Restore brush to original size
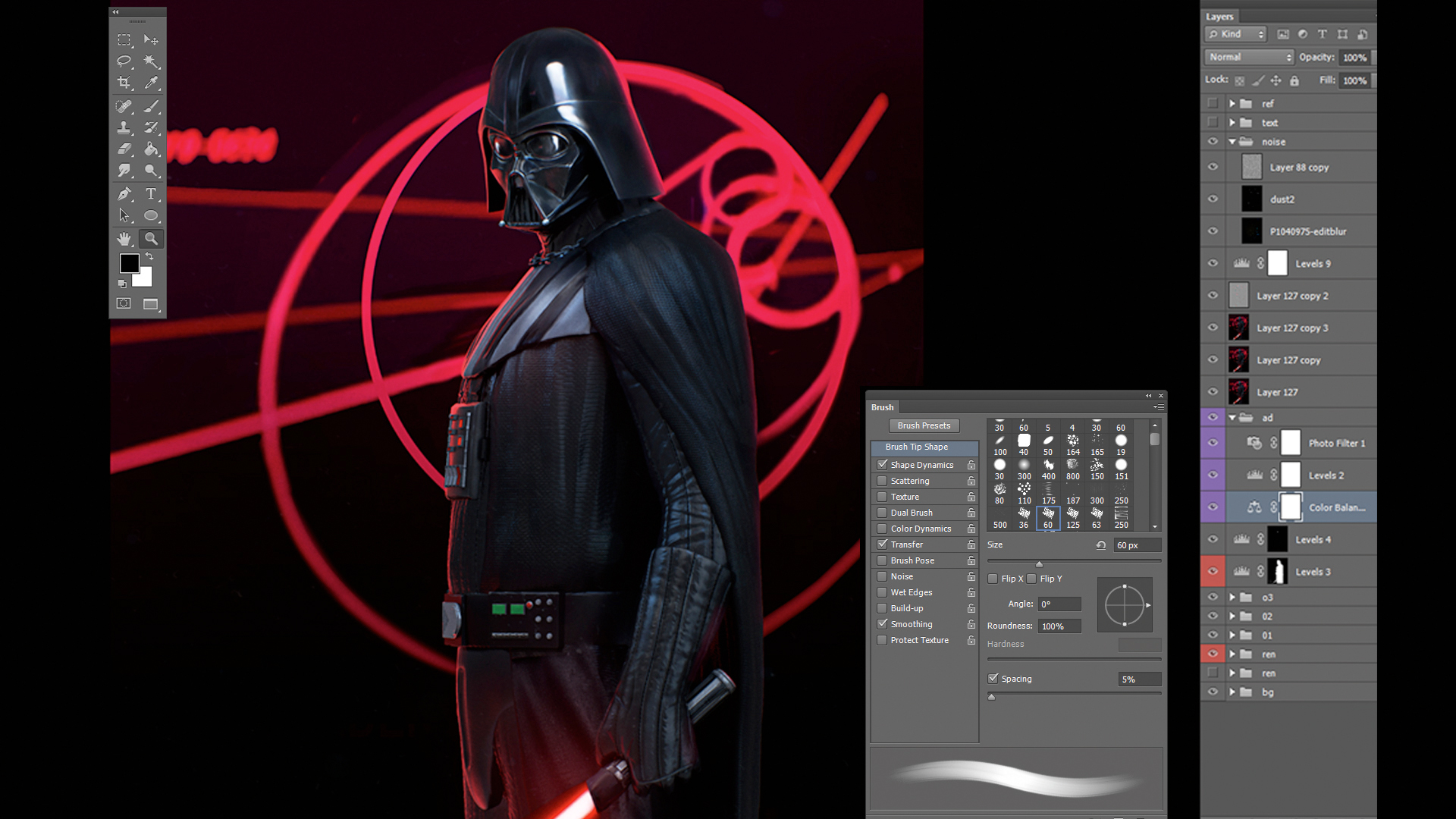This screenshot has height=819, width=1456. 1100,545
